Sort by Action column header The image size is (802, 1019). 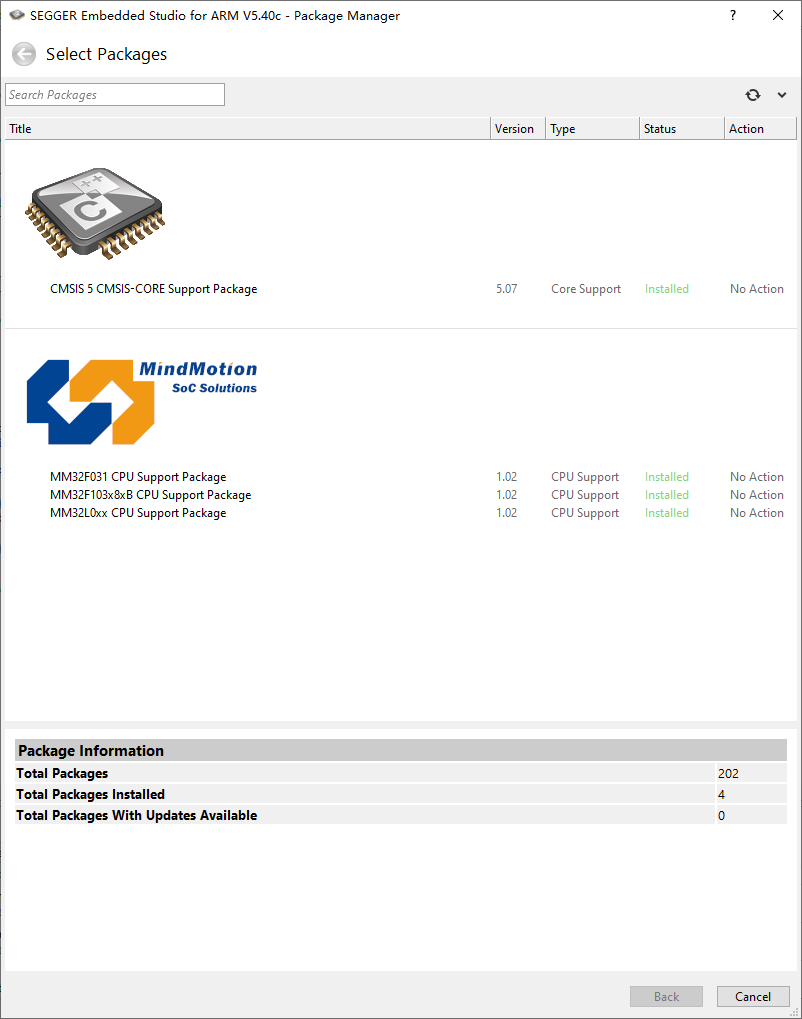760,129
